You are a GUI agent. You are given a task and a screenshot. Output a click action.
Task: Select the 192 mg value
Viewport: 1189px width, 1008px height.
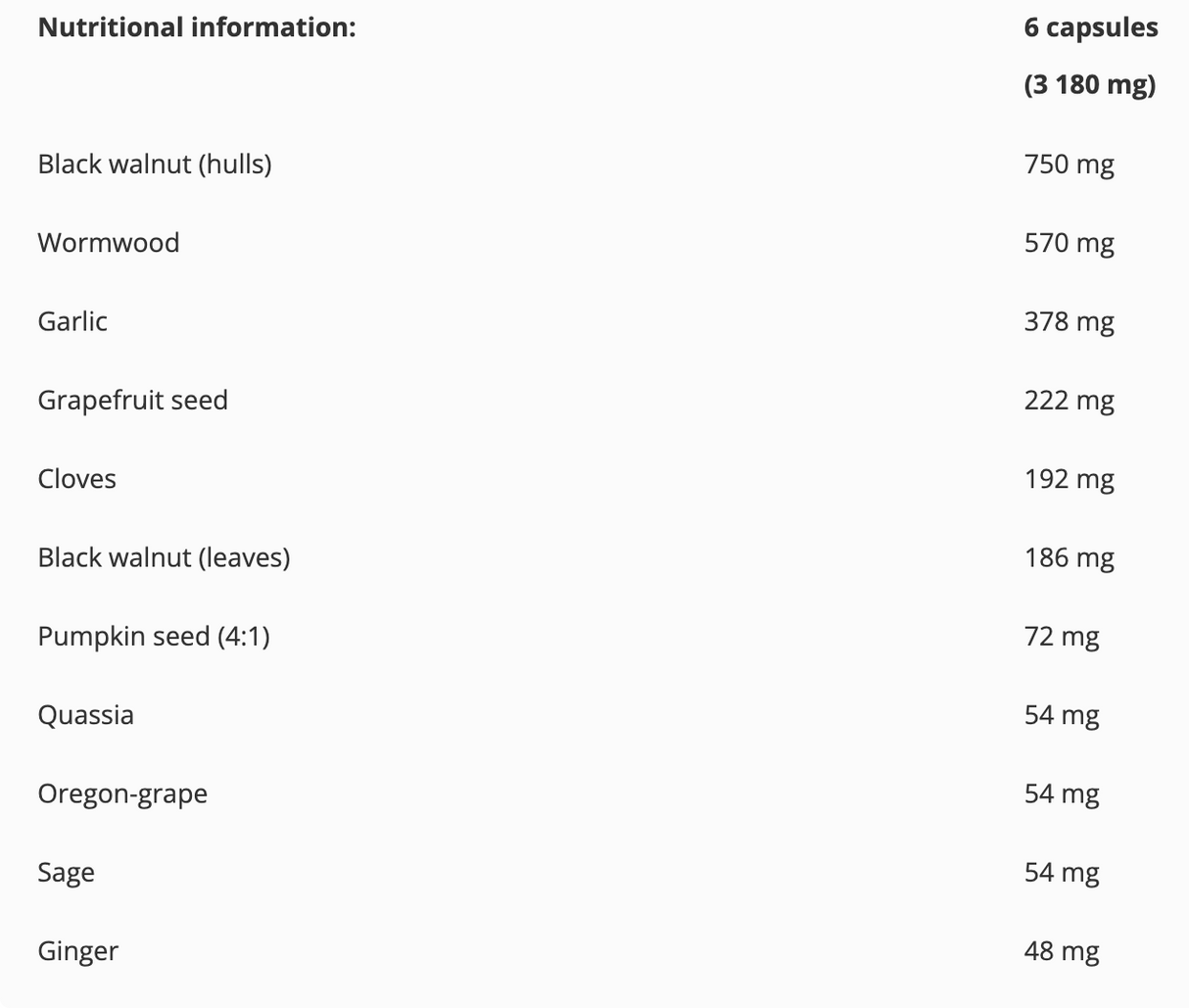point(1070,479)
